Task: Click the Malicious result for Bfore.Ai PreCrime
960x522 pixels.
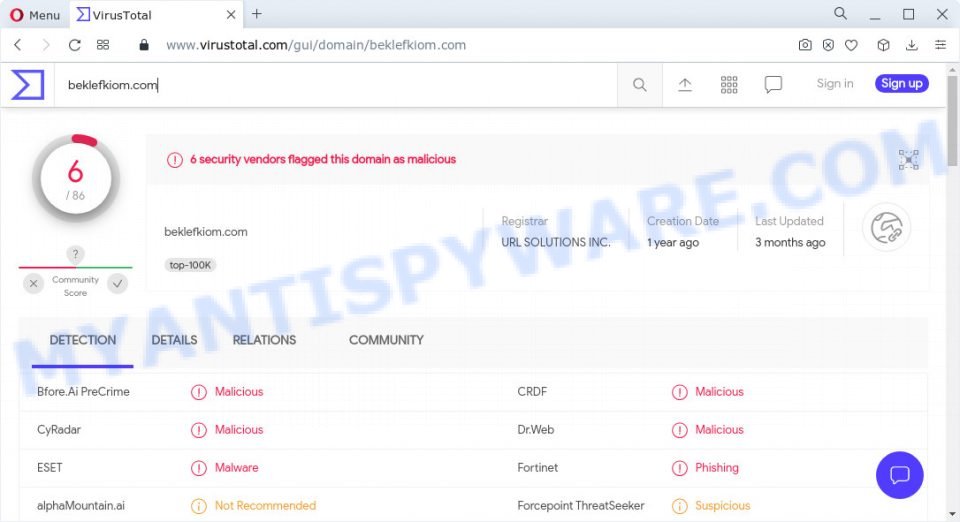Action: [x=239, y=392]
